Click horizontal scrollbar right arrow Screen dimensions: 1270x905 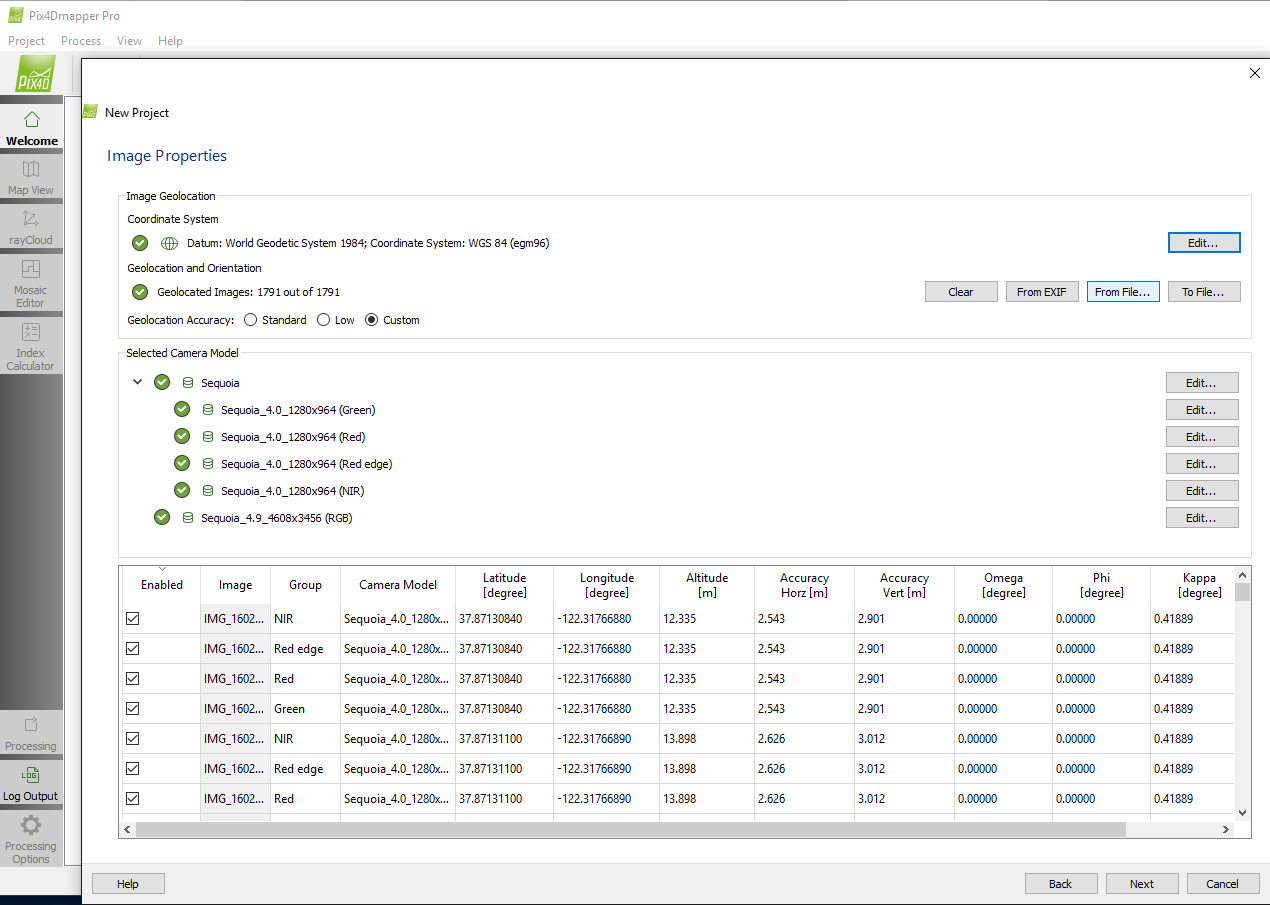1226,830
